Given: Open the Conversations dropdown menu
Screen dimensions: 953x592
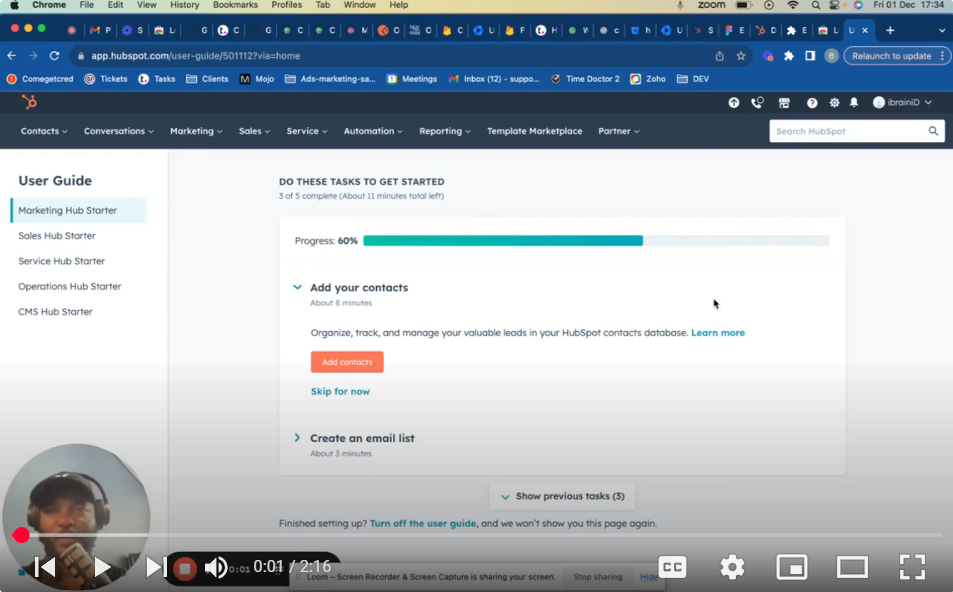Looking at the screenshot, I should click(x=119, y=131).
